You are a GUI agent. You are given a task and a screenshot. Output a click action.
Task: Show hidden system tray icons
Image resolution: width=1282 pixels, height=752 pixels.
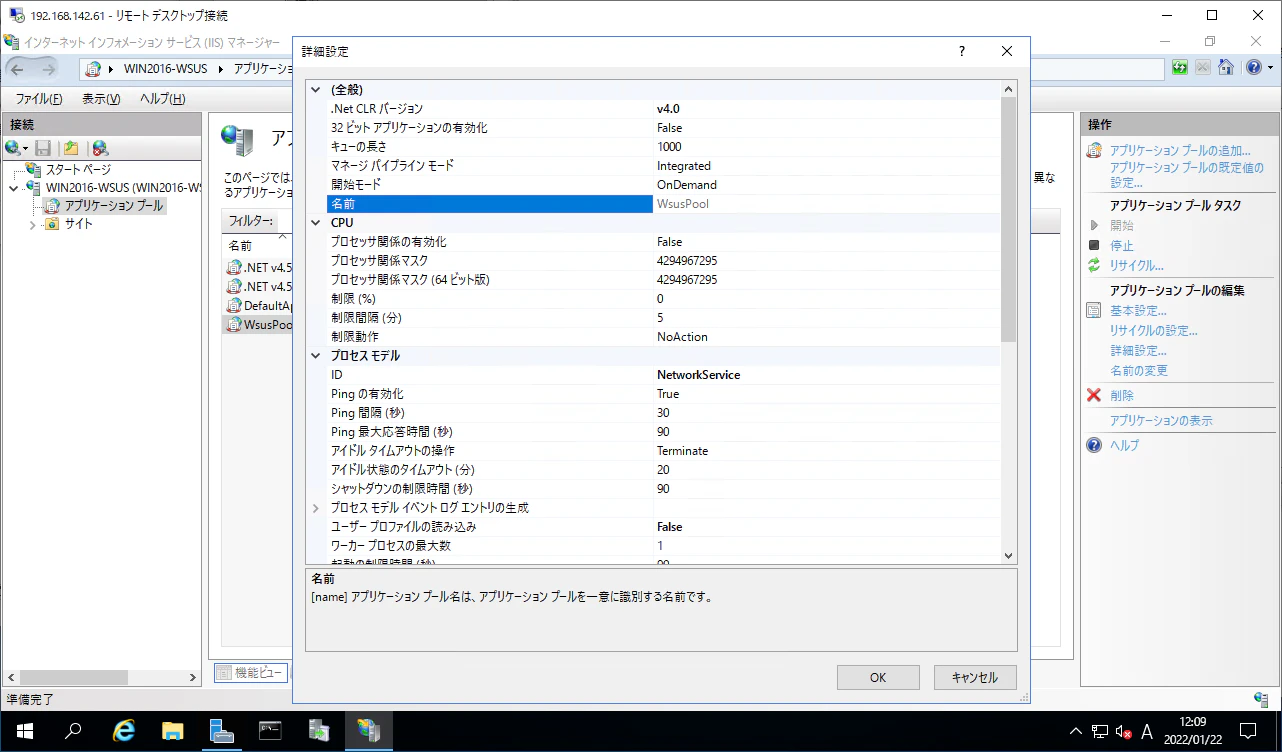click(x=1075, y=731)
